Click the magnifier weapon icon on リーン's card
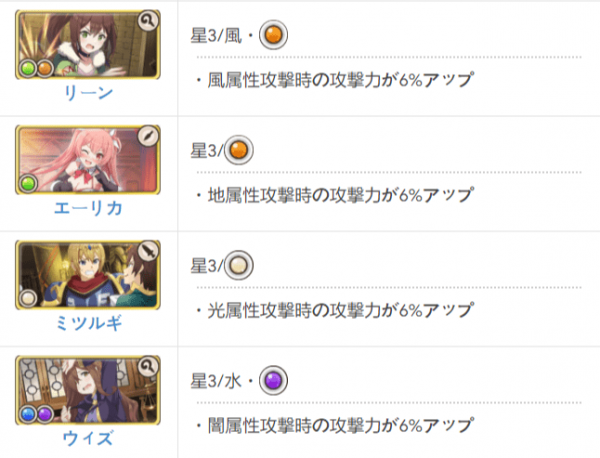This screenshot has height=458, width=600. point(148,21)
